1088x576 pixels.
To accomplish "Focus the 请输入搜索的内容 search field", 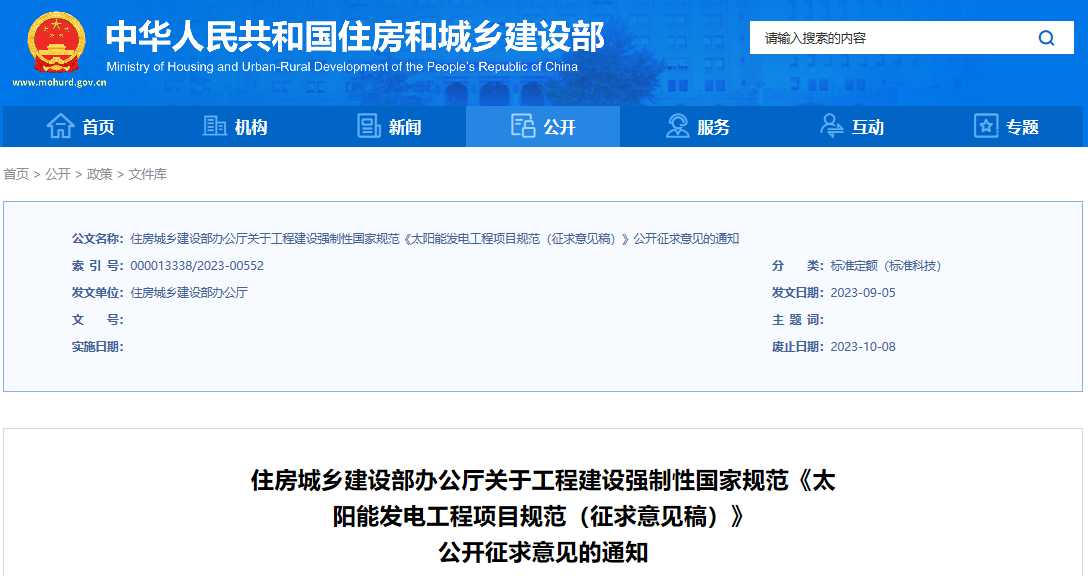I will click(890, 39).
